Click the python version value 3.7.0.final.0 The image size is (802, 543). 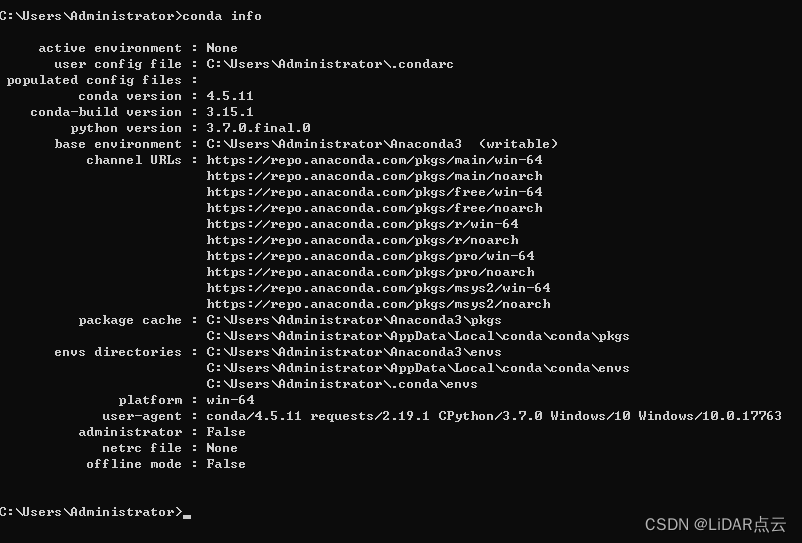point(258,128)
